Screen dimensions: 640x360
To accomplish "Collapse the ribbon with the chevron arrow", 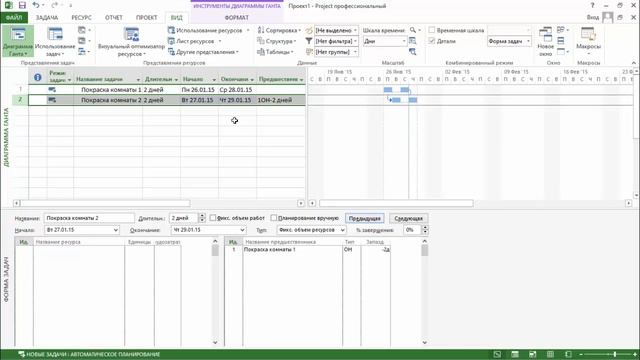I will pos(633,63).
